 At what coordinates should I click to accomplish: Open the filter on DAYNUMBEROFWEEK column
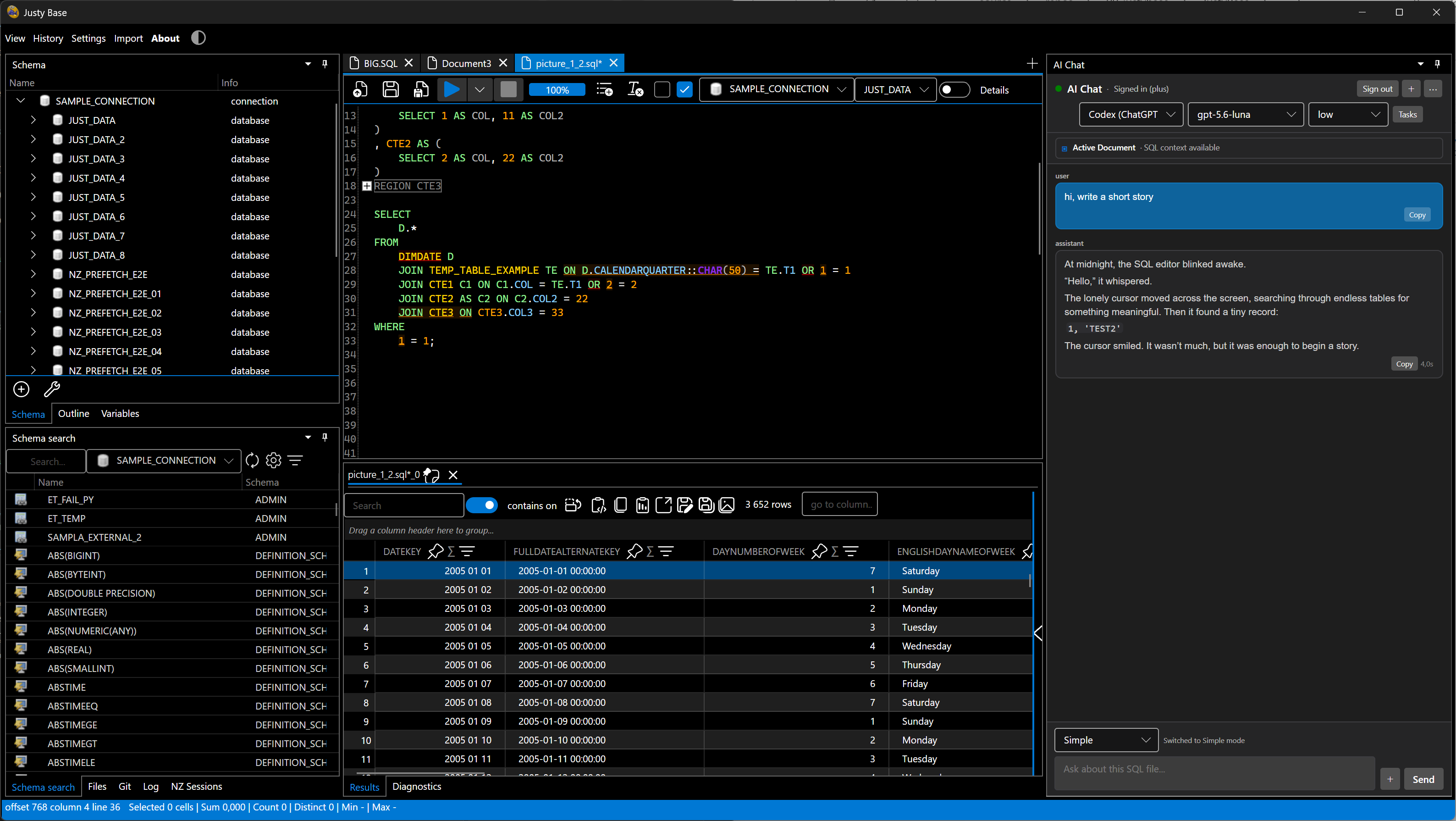point(851,551)
